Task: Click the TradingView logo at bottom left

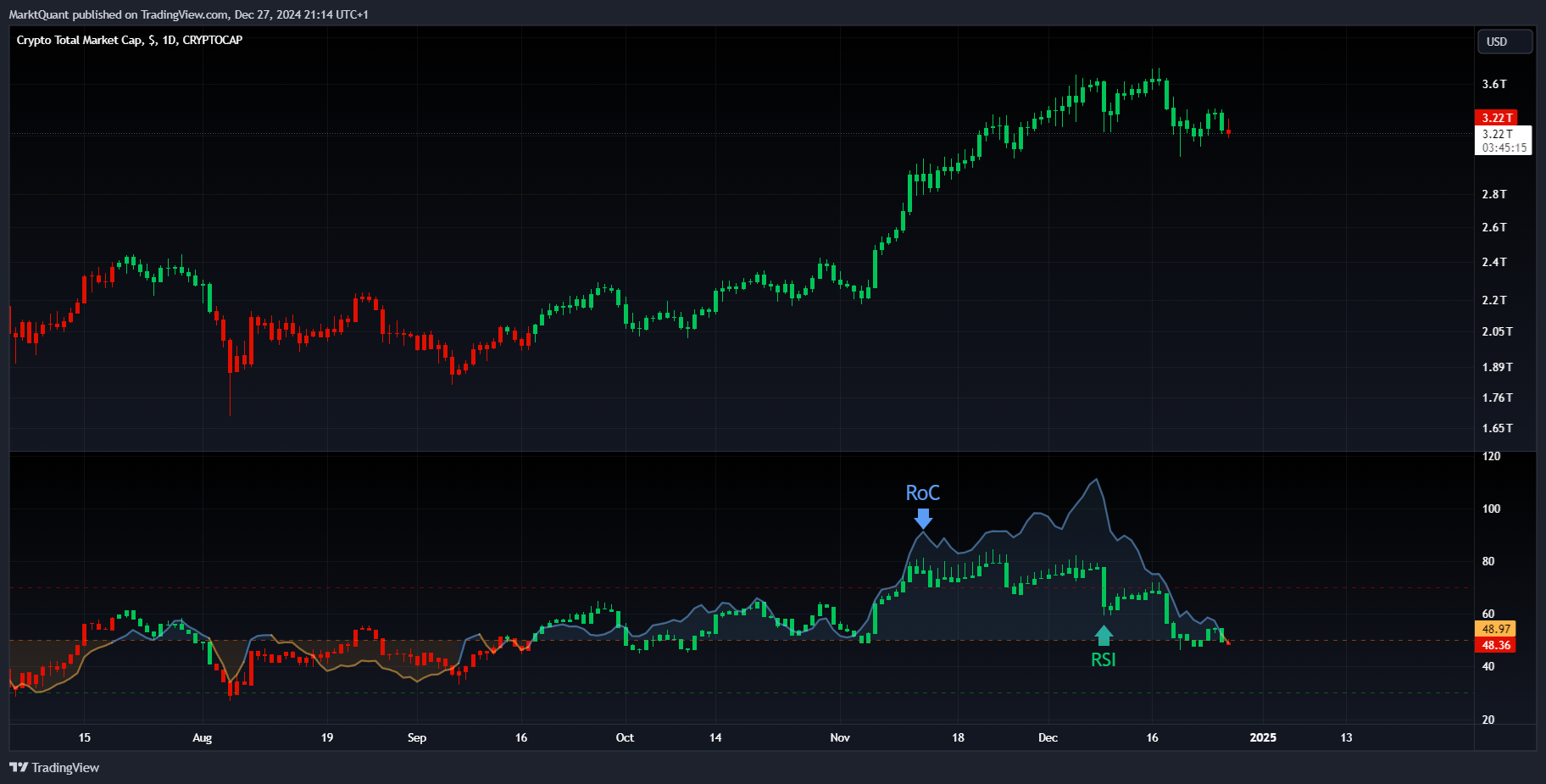Action: click(54, 767)
